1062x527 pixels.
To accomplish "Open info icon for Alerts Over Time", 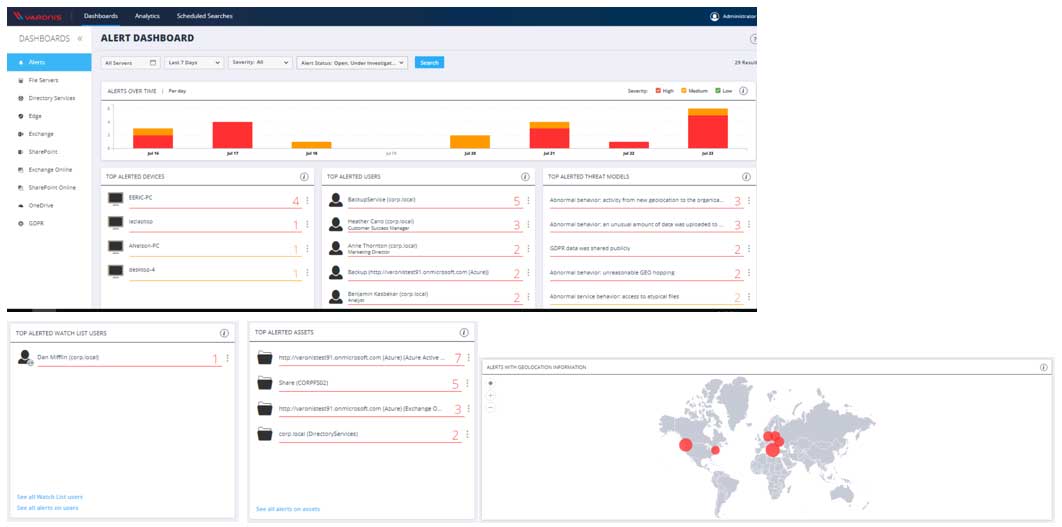I will pos(743,90).
